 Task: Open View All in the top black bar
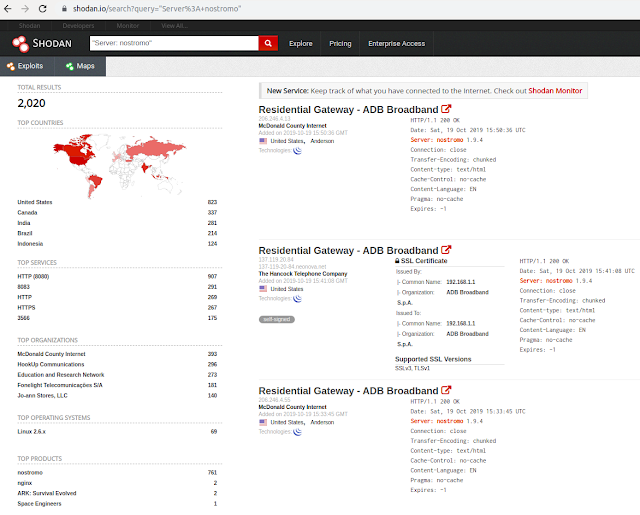tap(174, 26)
